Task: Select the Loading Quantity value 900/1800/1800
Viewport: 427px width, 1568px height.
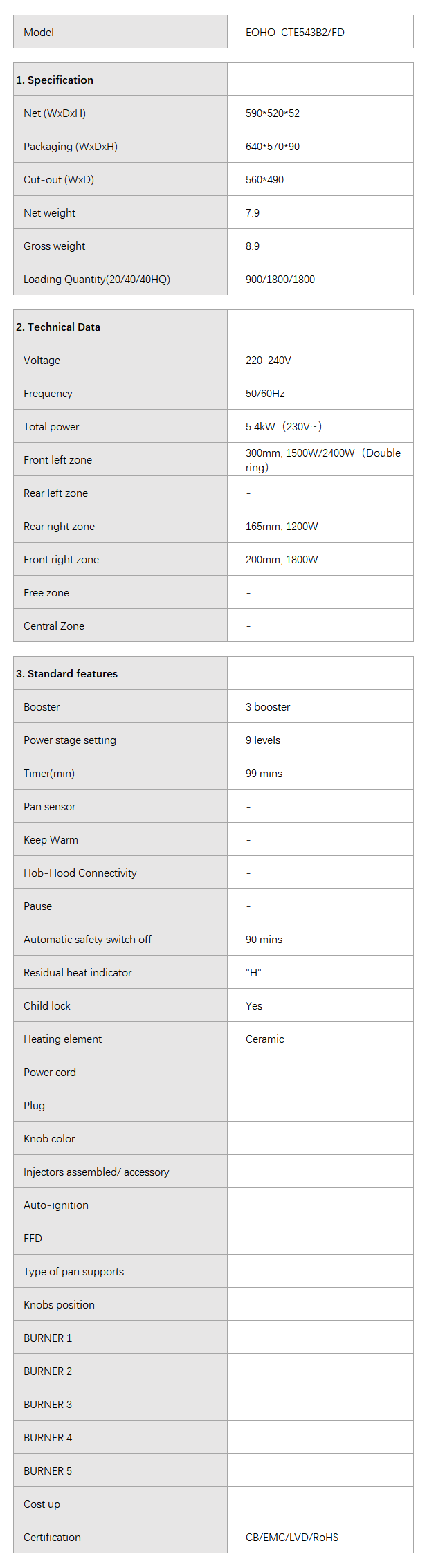Action: point(280,279)
